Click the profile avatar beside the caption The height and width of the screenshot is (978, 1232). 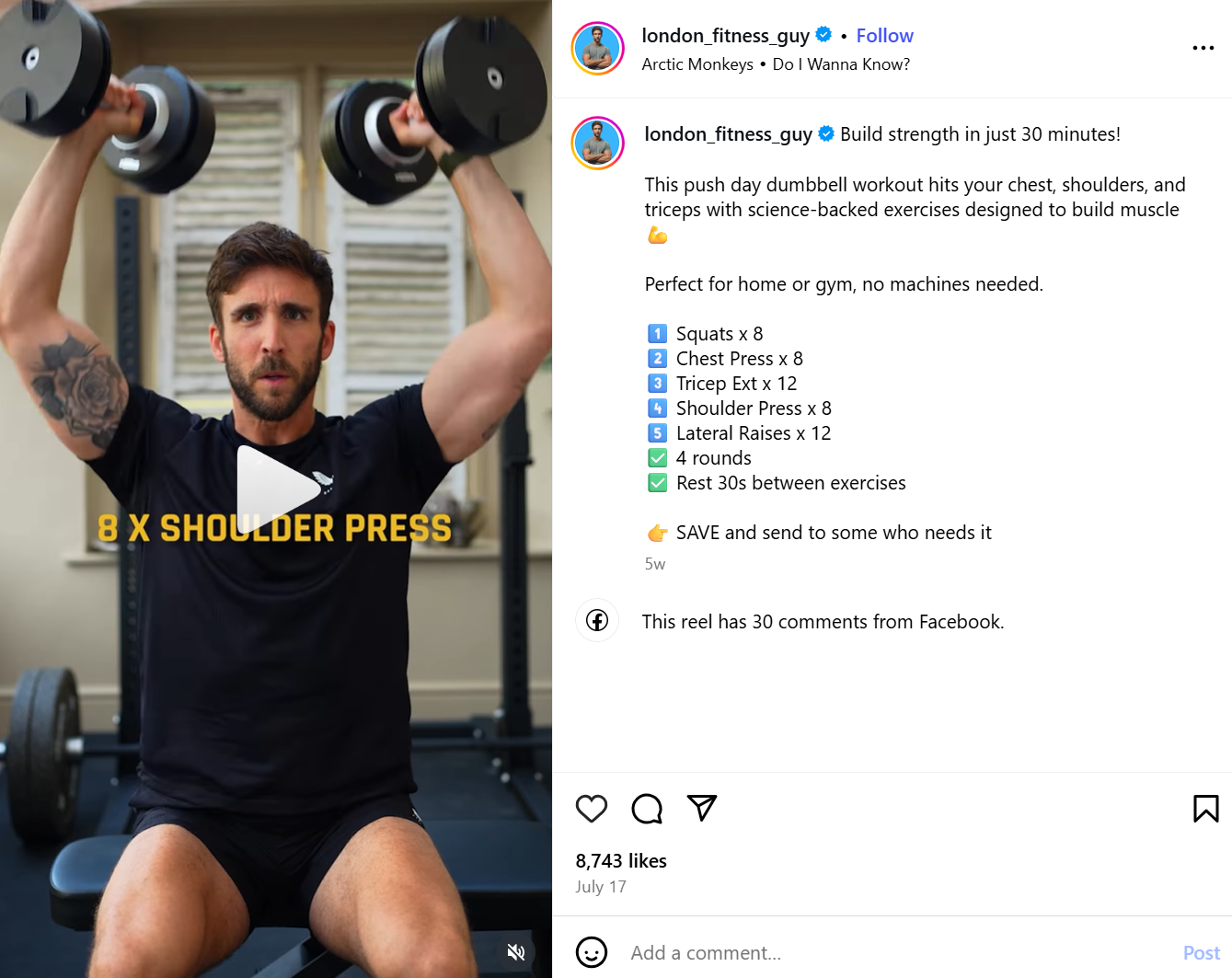[x=598, y=144]
